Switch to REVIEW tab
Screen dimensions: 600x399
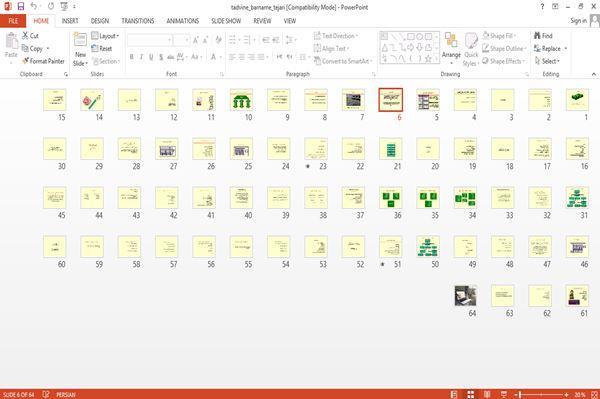tap(262, 21)
